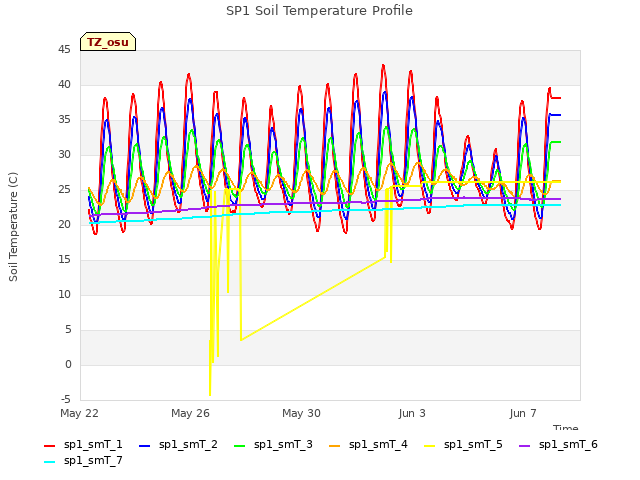Click the blue sp1_smT_2 legend swatch

[144, 446]
